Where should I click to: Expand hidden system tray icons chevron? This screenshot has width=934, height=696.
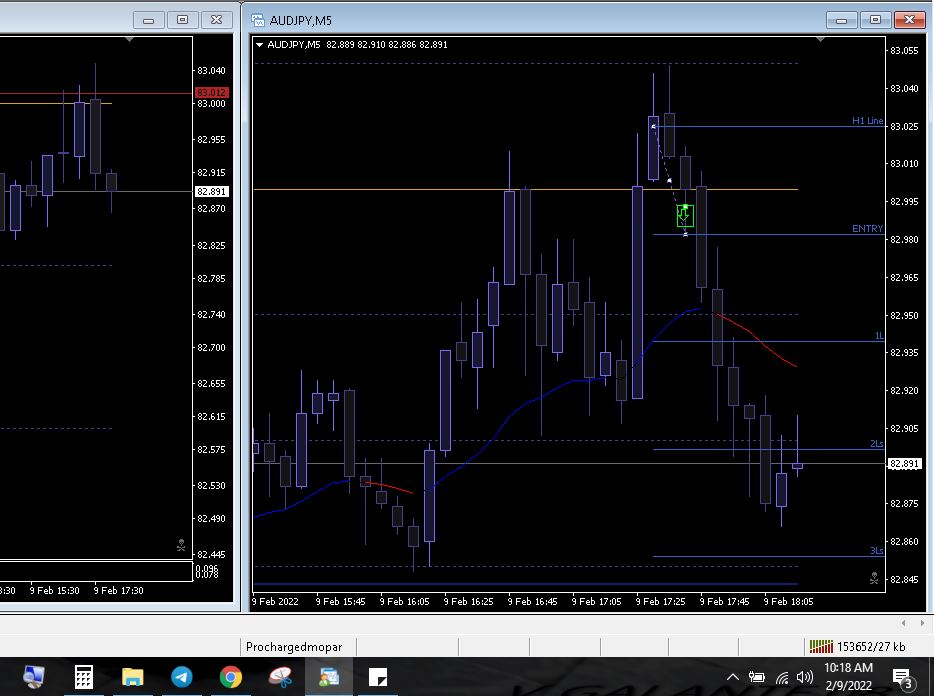click(x=733, y=677)
